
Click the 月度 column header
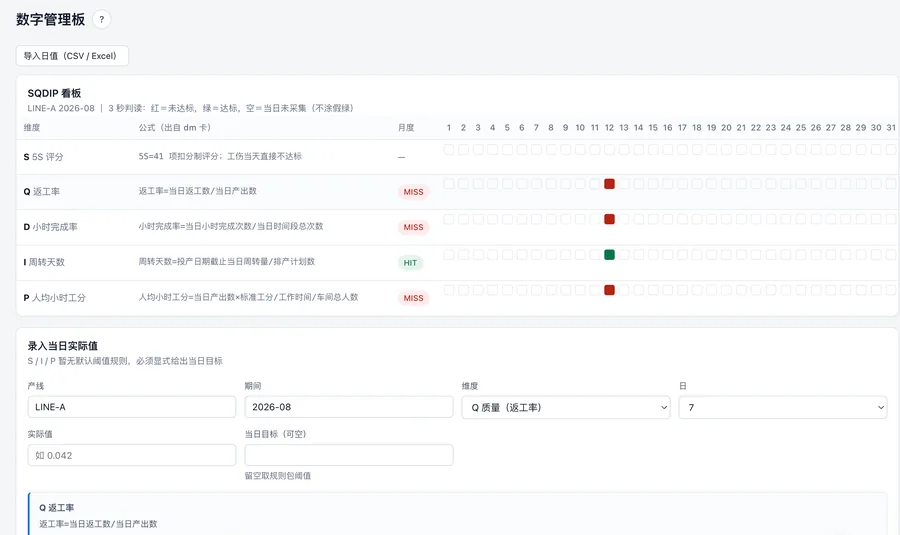coord(406,127)
